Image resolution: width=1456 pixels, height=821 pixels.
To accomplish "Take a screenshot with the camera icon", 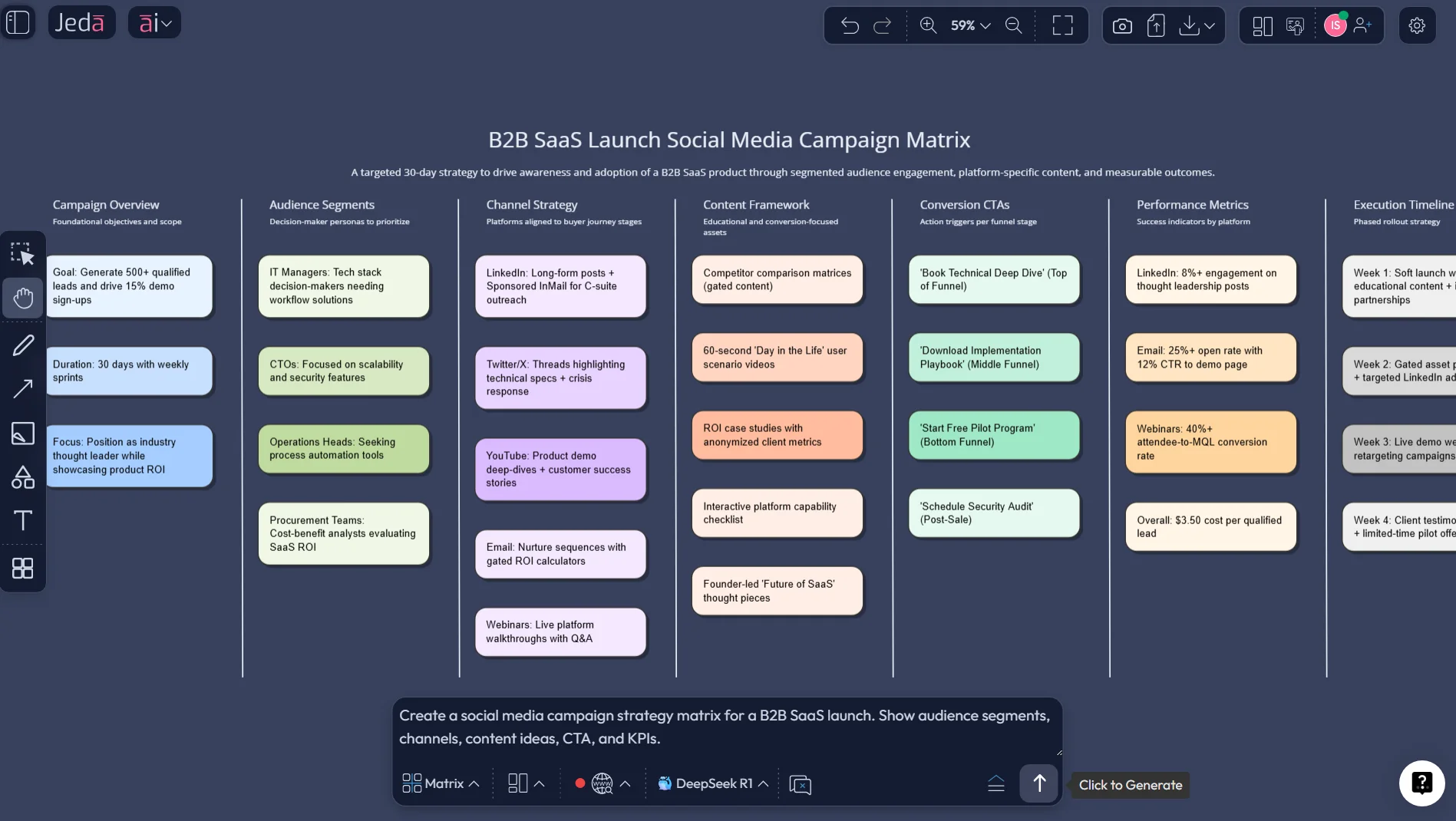I will pyautogui.click(x=1121, y=25).
